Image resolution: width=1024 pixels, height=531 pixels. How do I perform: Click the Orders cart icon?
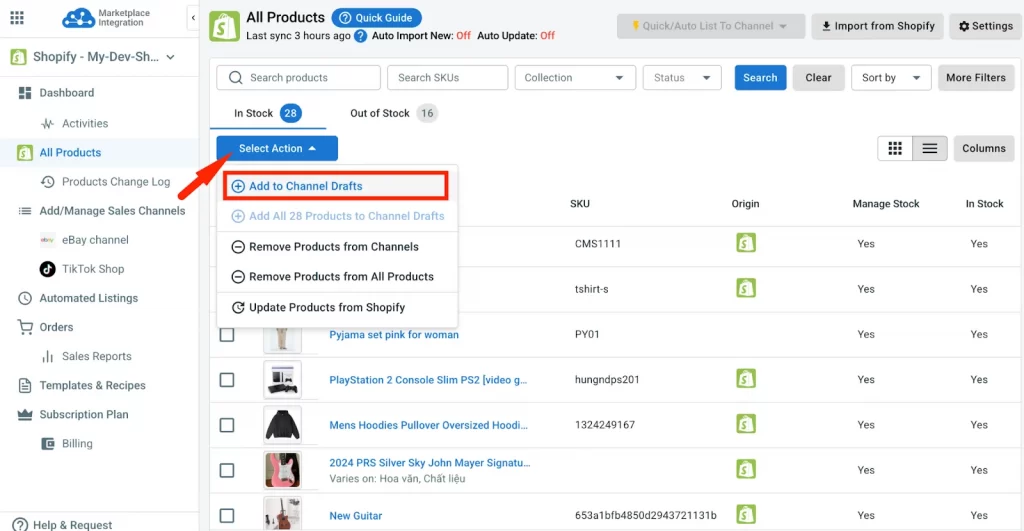tap(25, 327)
